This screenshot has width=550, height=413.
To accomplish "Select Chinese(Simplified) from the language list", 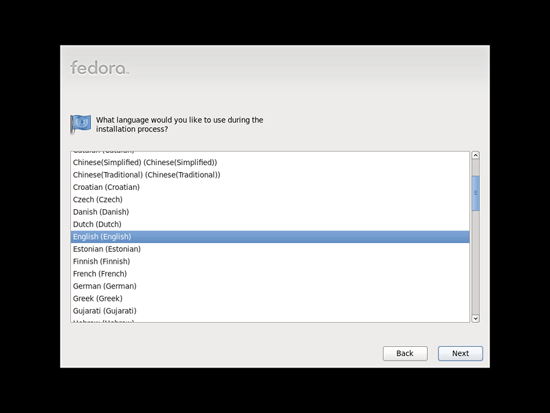I will pyautogui.click(x=270, y=162).
